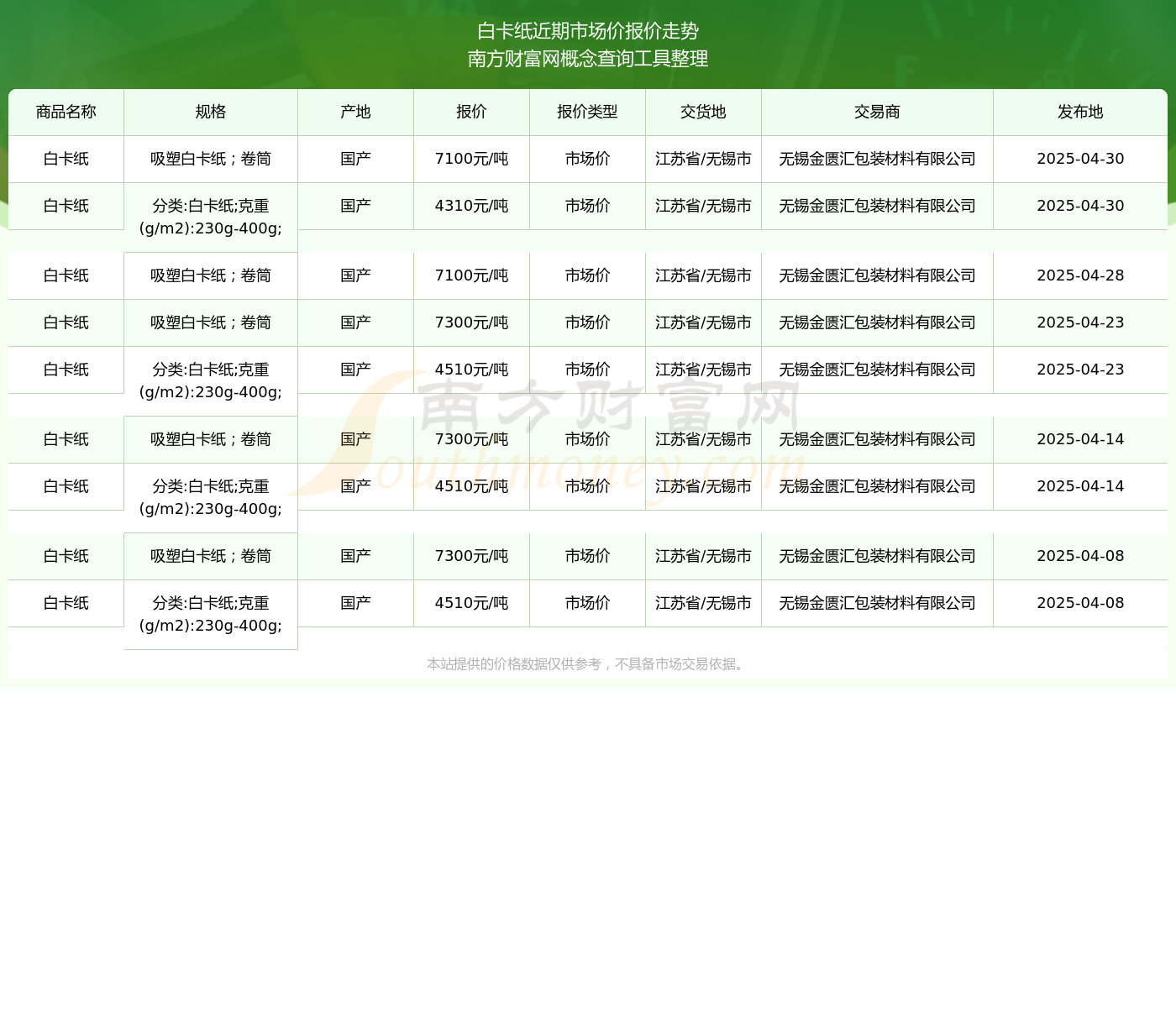Click 吸塑白卡纸；卷筒 spec in 2025-04-28 row

click(x=211, y=275)
